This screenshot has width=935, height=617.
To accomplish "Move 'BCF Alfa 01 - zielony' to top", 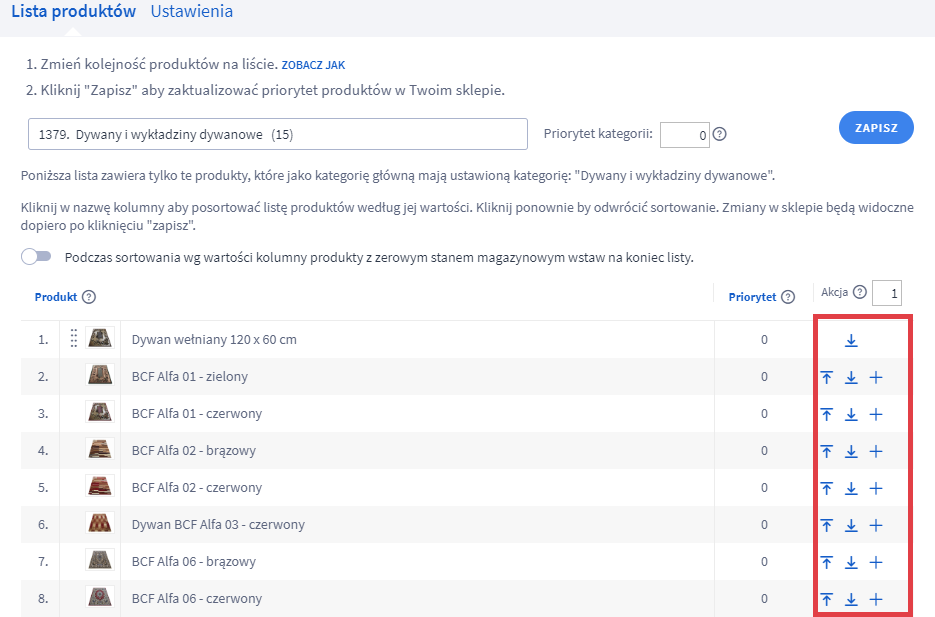I will (x=826, y=377).
